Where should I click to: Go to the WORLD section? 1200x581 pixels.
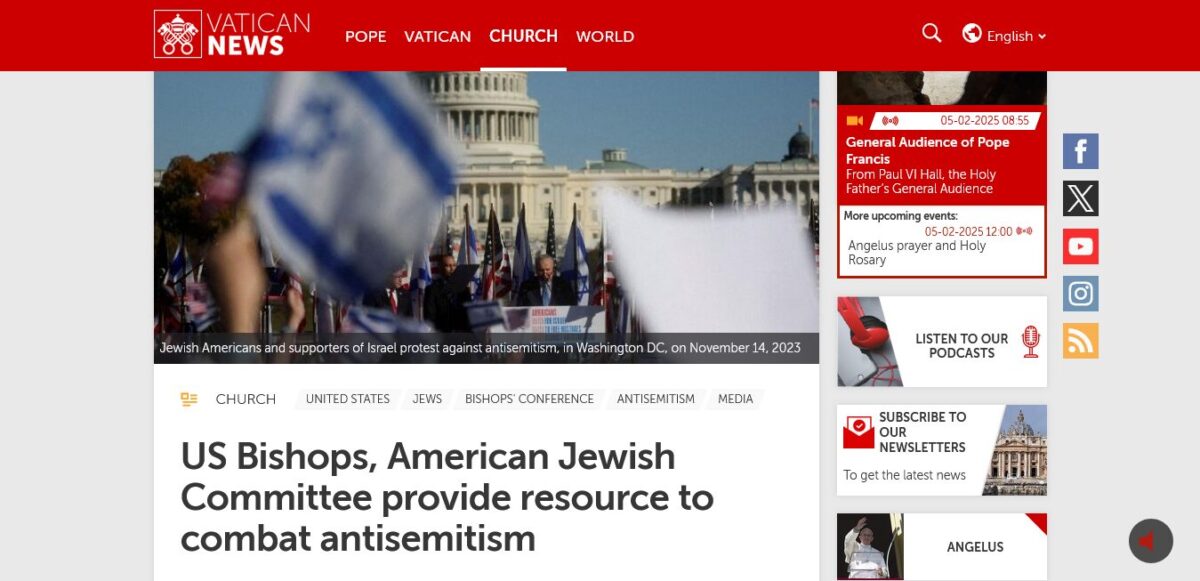(x=605, y=36)
